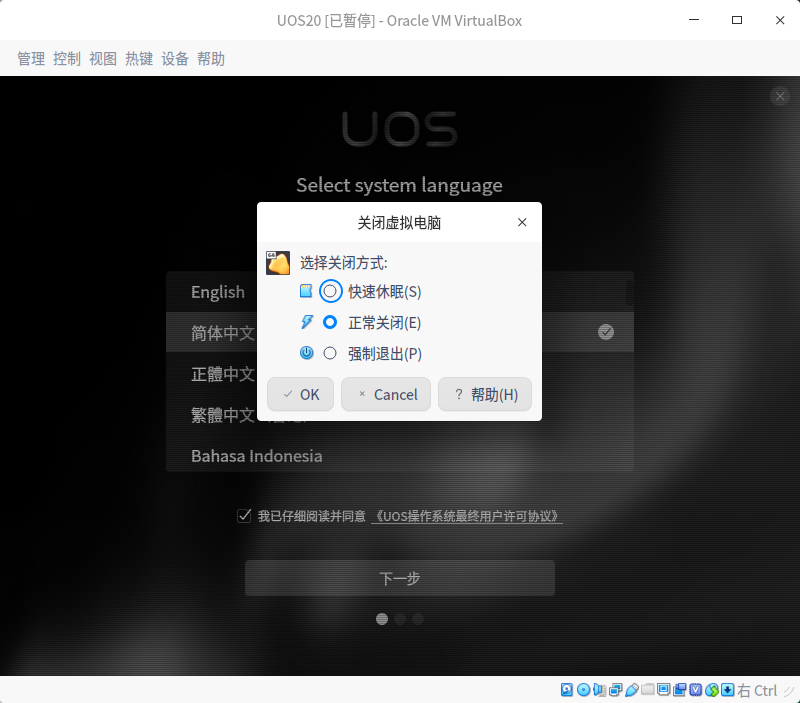Confirm with the OK button
The image size is (800, 703).
coord(301,394)
